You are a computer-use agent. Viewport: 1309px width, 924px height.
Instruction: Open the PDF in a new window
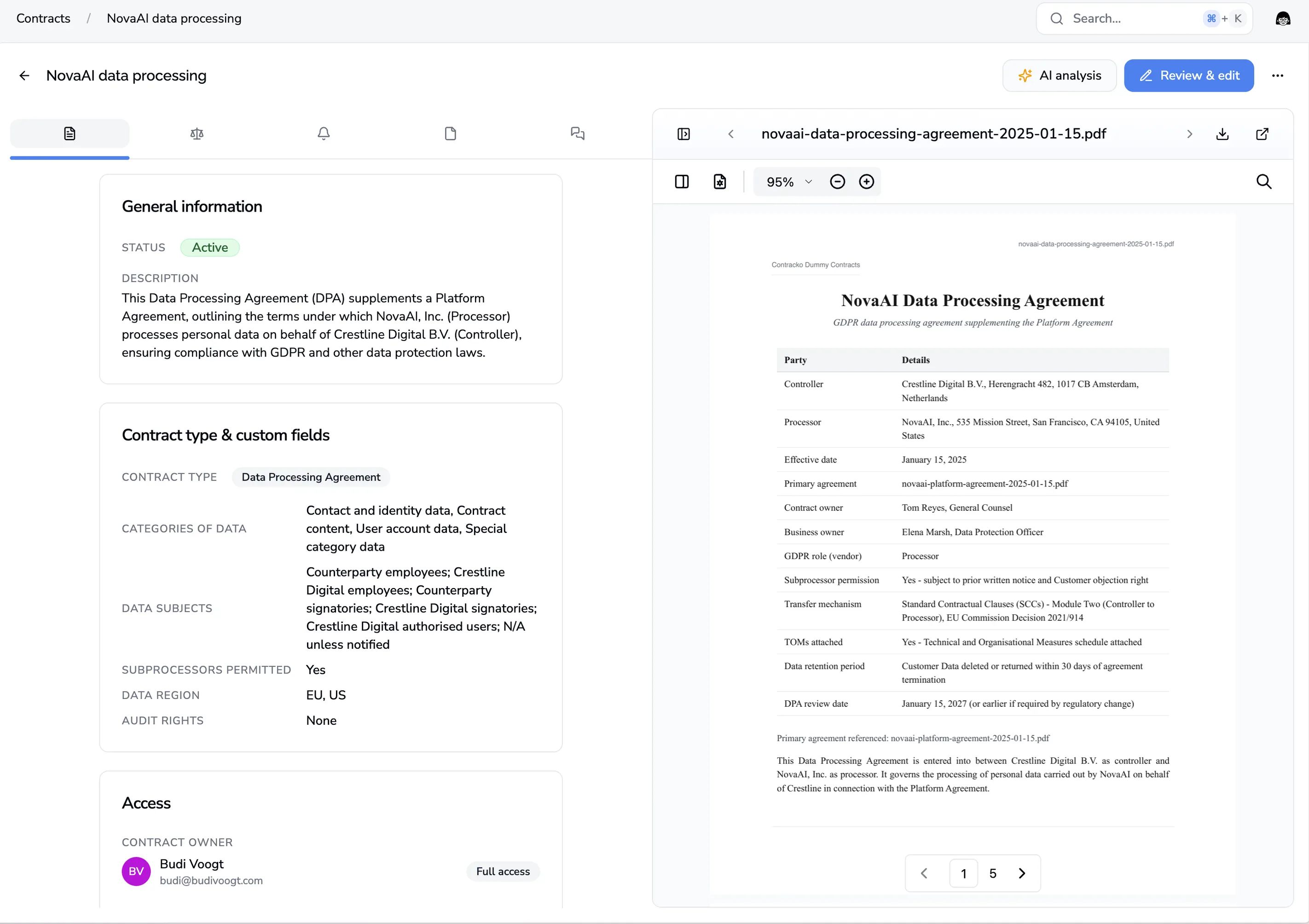point(1262,134)
